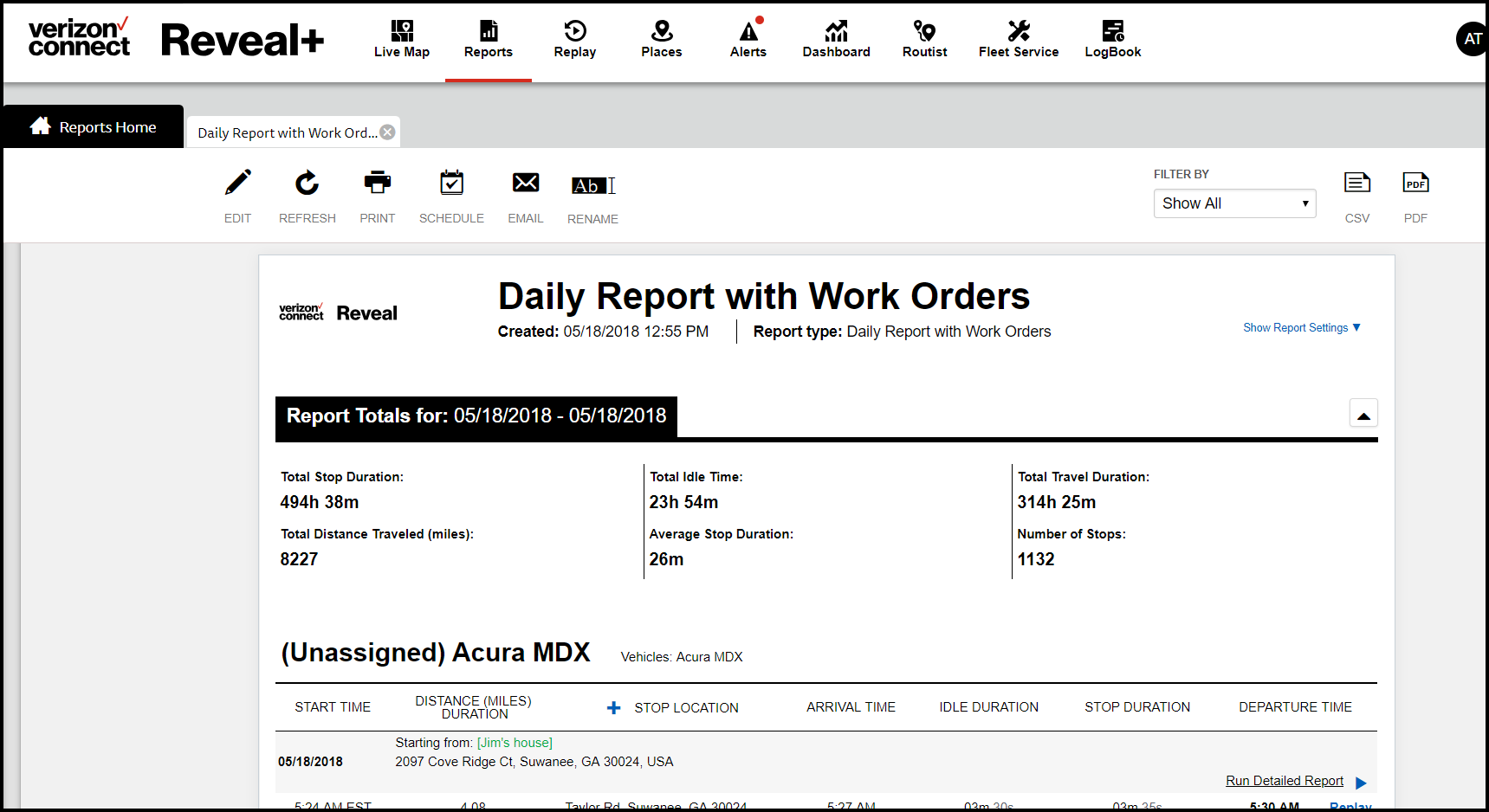Select the Daily Report with Work Orders tab
This screenshot has height=812, width=1489.
pos(287,132)
